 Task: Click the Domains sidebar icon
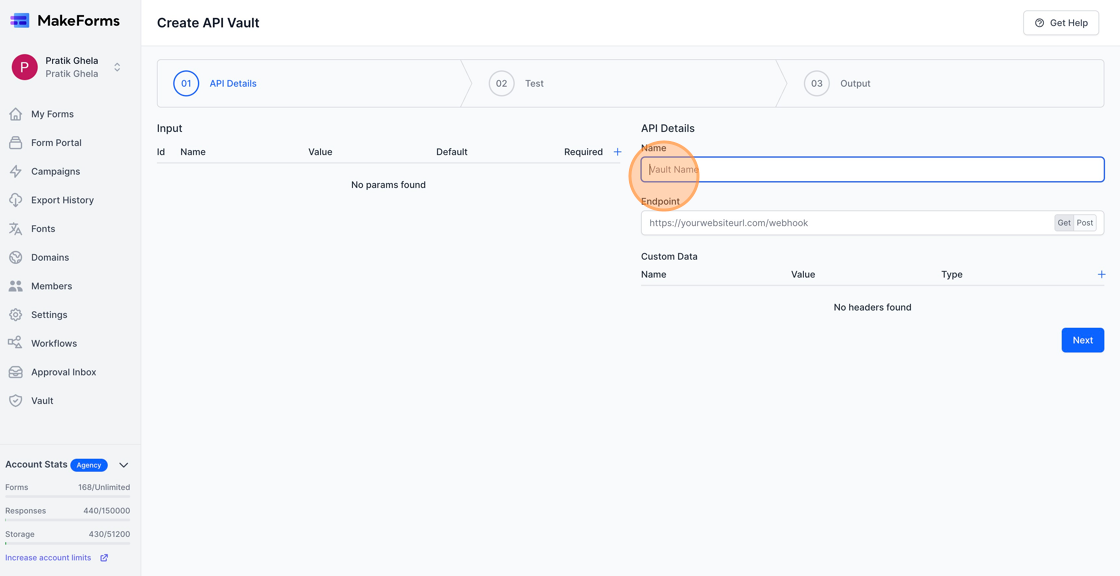16,257
